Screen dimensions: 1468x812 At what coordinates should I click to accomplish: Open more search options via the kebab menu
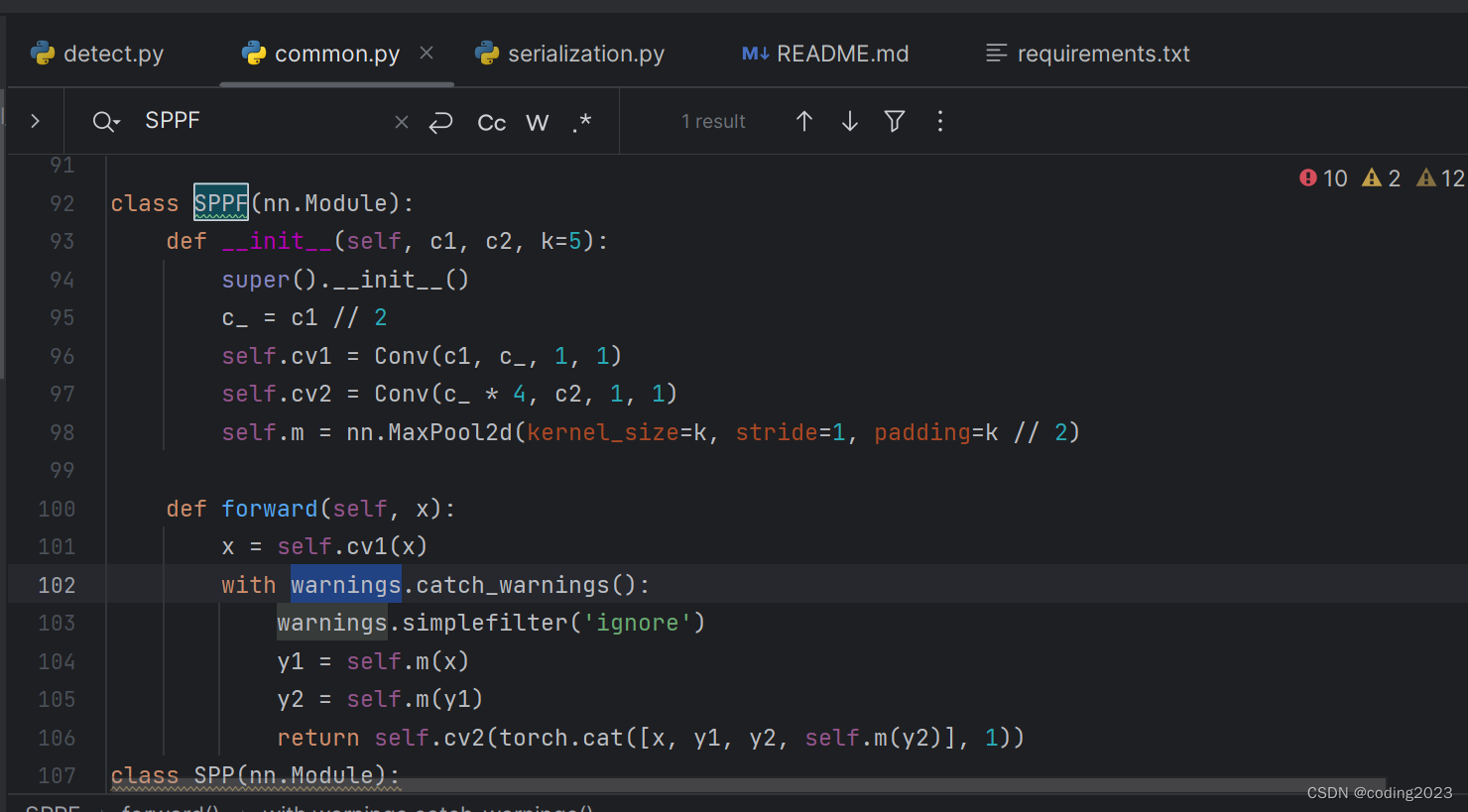pyautogui.click(x=939, y=121)
